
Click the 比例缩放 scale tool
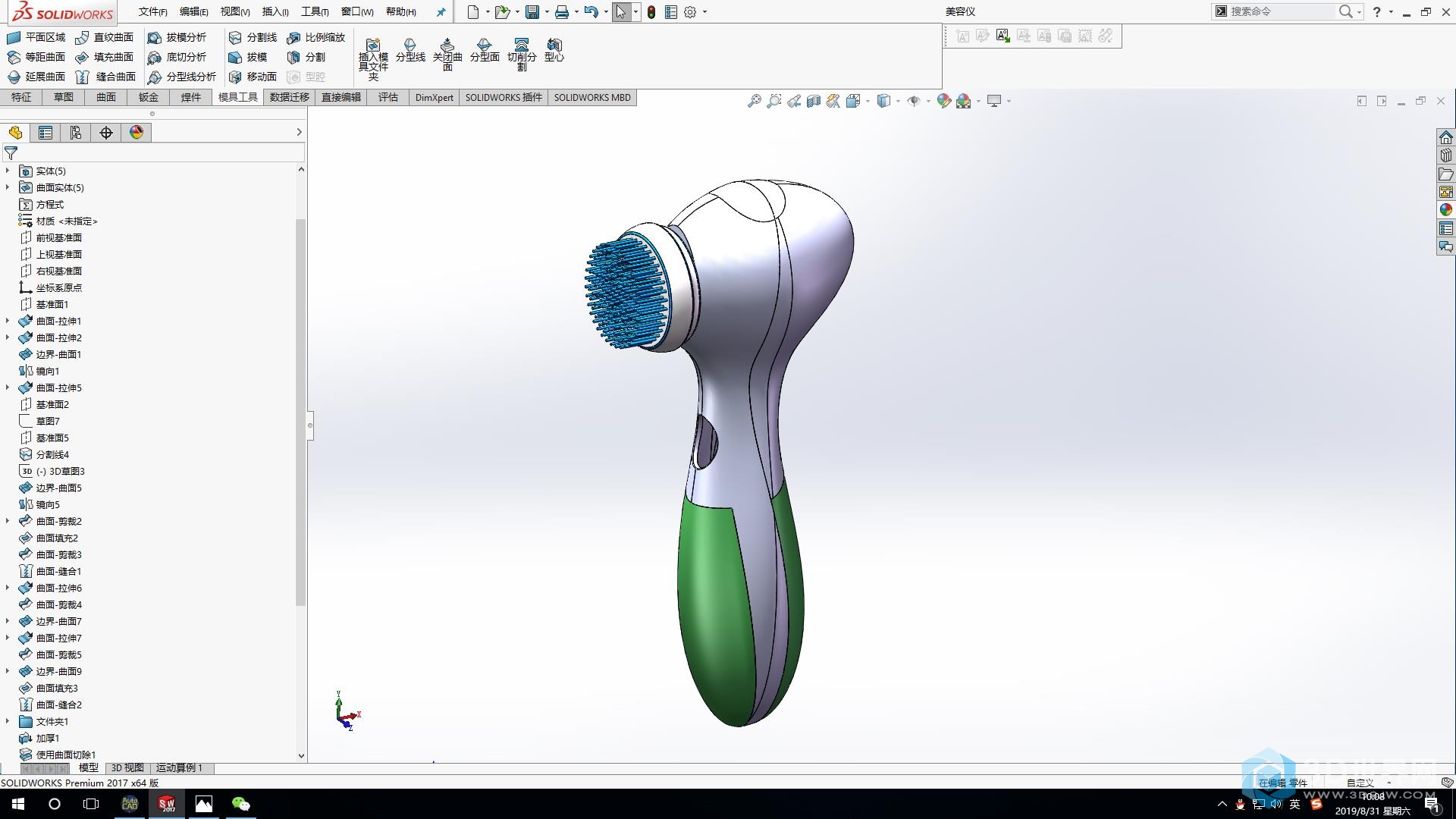click(x=316, y=37)
